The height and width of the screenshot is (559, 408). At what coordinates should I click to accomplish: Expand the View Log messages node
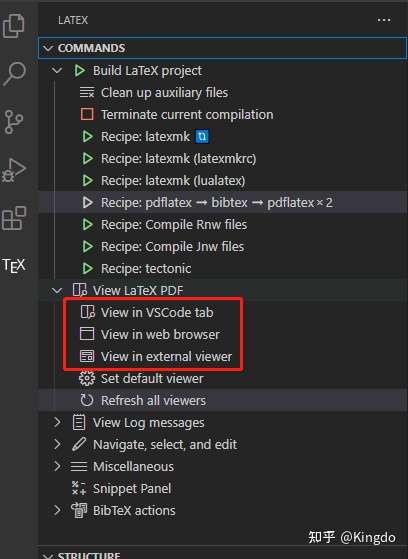point(57,422)
